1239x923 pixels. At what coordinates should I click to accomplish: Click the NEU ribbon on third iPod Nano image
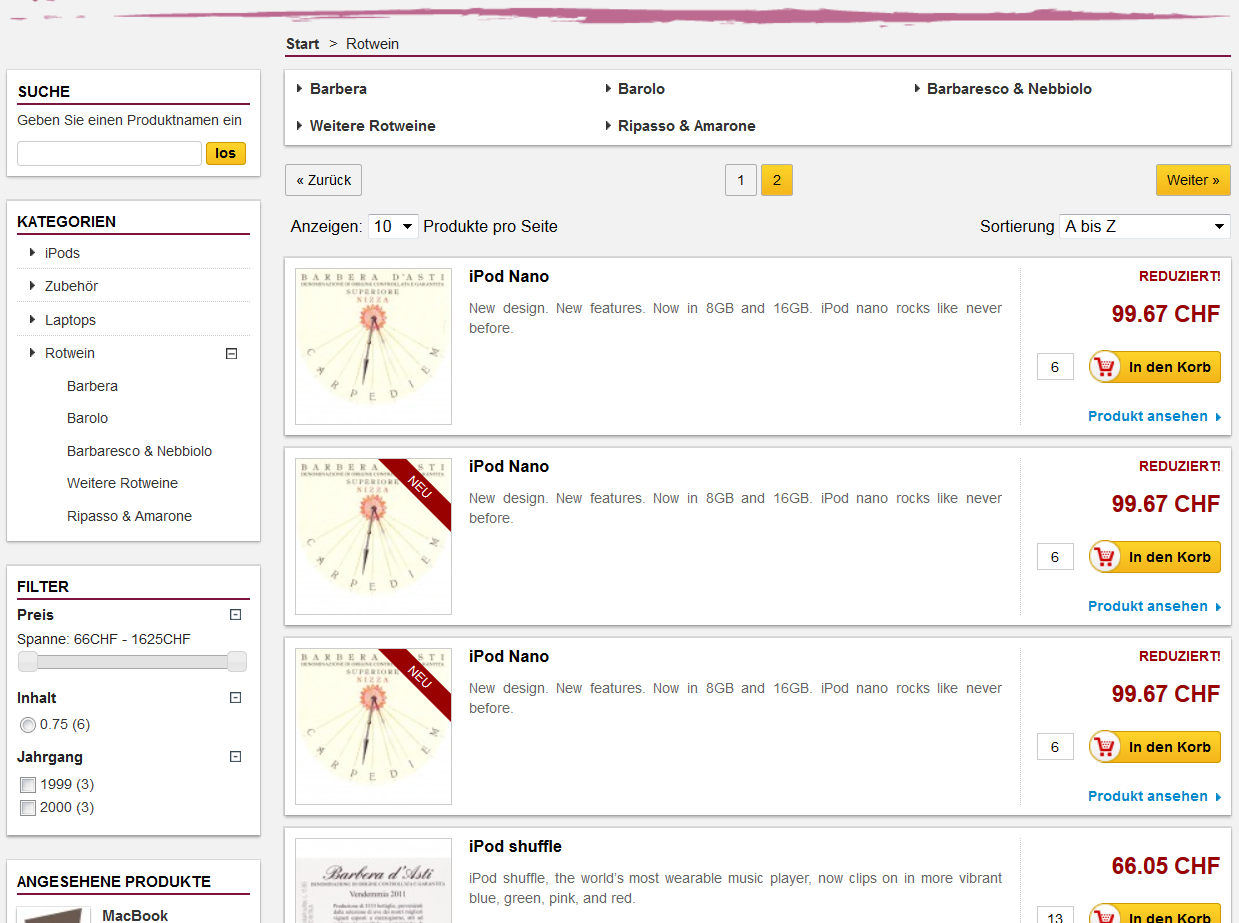coord(418,682)
